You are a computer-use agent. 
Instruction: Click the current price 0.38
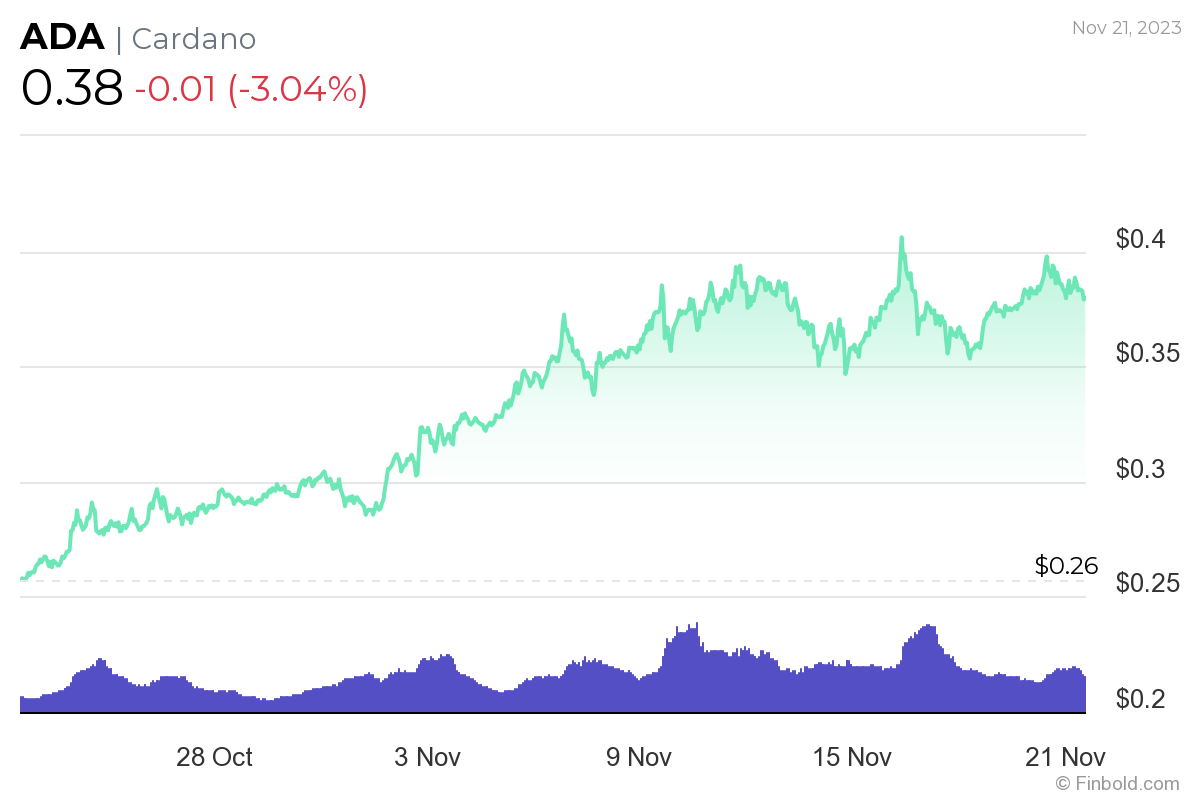pyautogui.click(x=71, y=89)
